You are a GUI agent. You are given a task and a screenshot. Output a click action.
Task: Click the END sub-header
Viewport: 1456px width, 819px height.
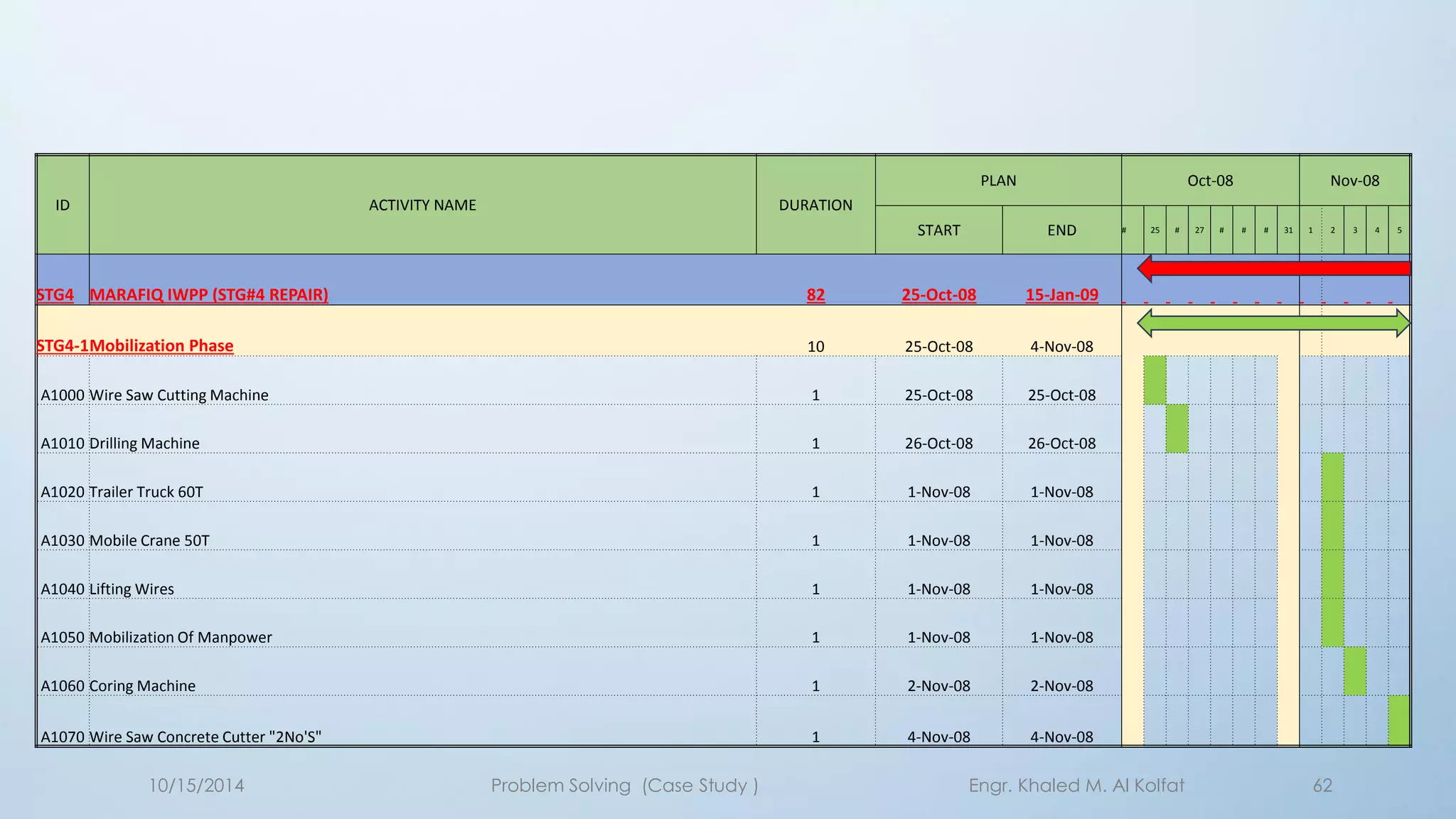(x=1061, y=230)
